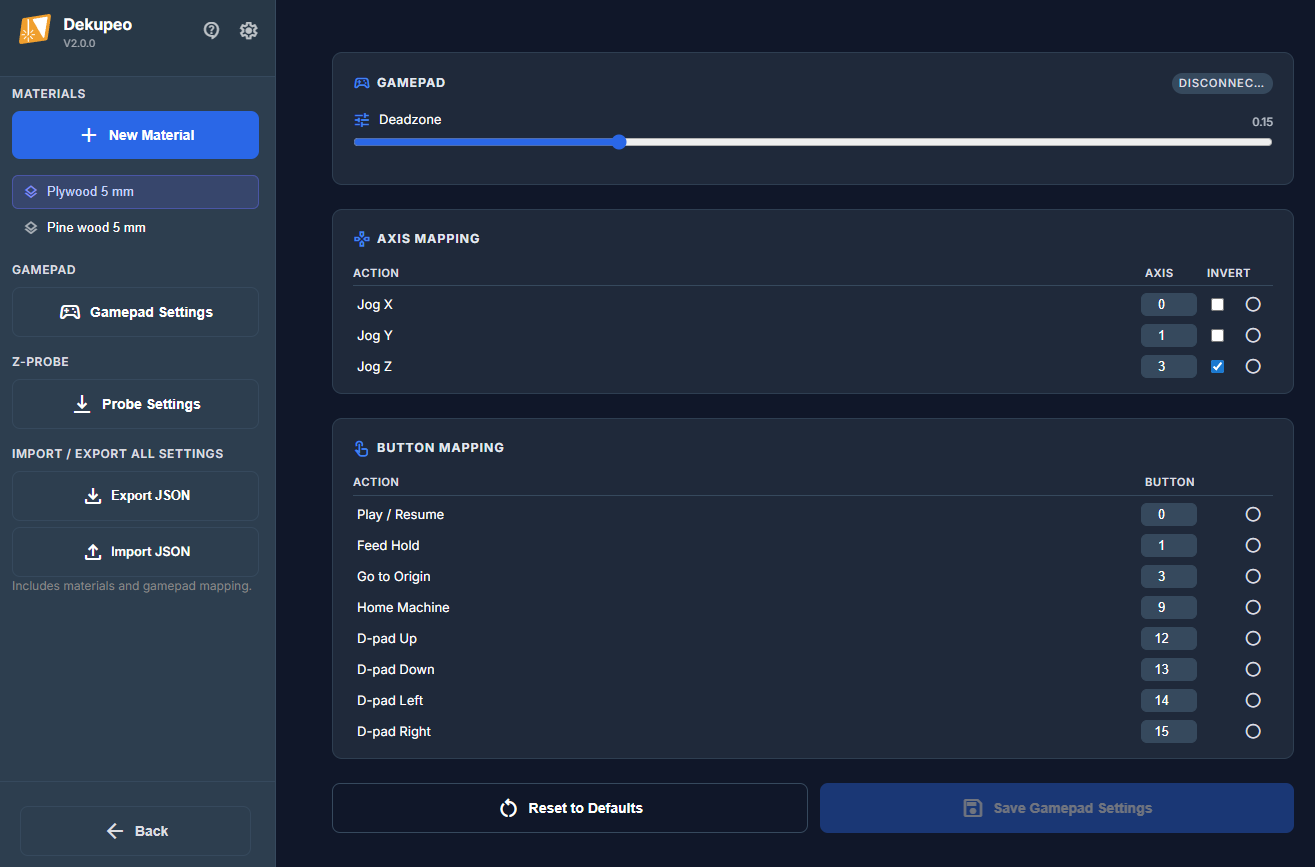Click the Probe Settings download arrow icon
1315x867 pixels.
(x=82, y=404)
